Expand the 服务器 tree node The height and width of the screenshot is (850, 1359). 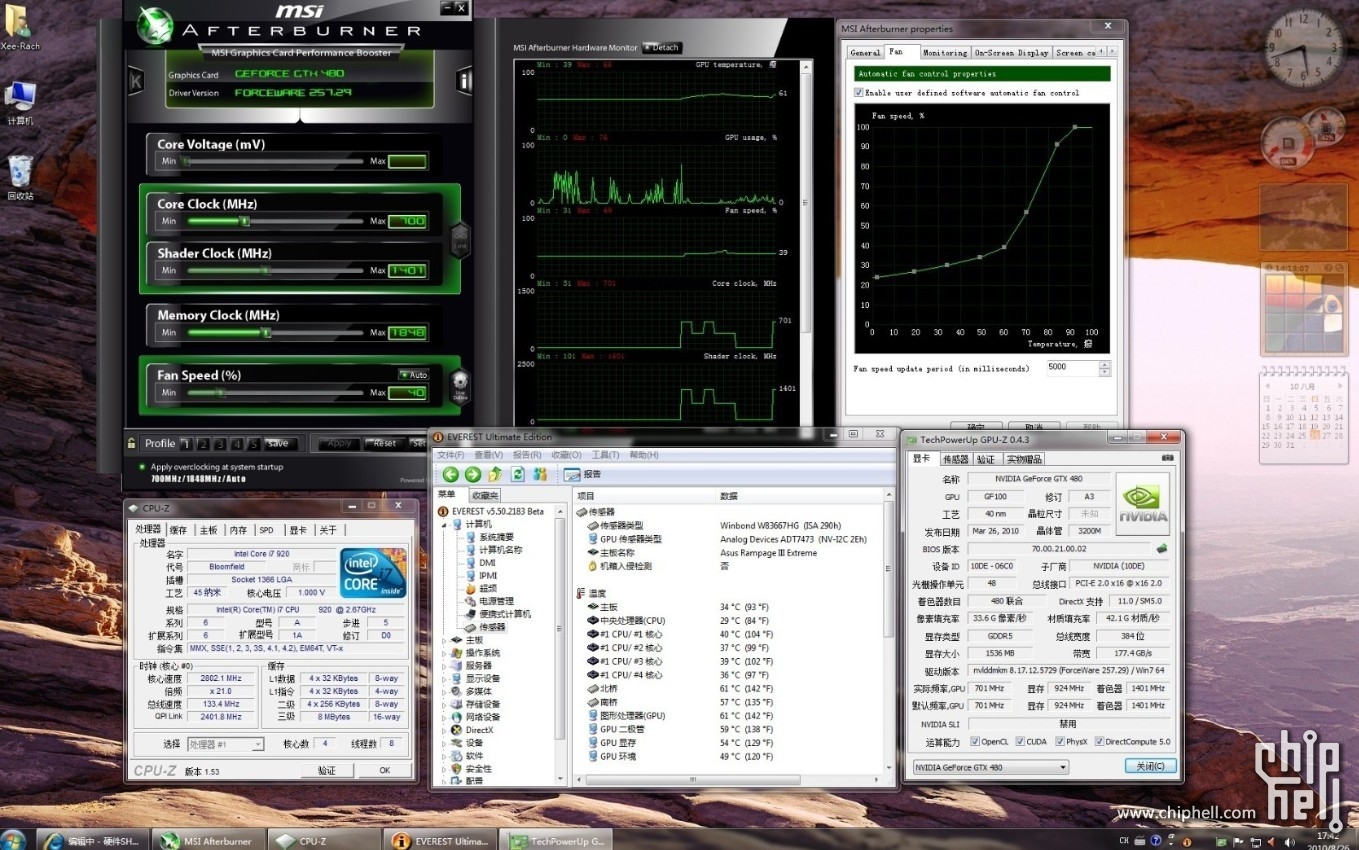(445, 666)
